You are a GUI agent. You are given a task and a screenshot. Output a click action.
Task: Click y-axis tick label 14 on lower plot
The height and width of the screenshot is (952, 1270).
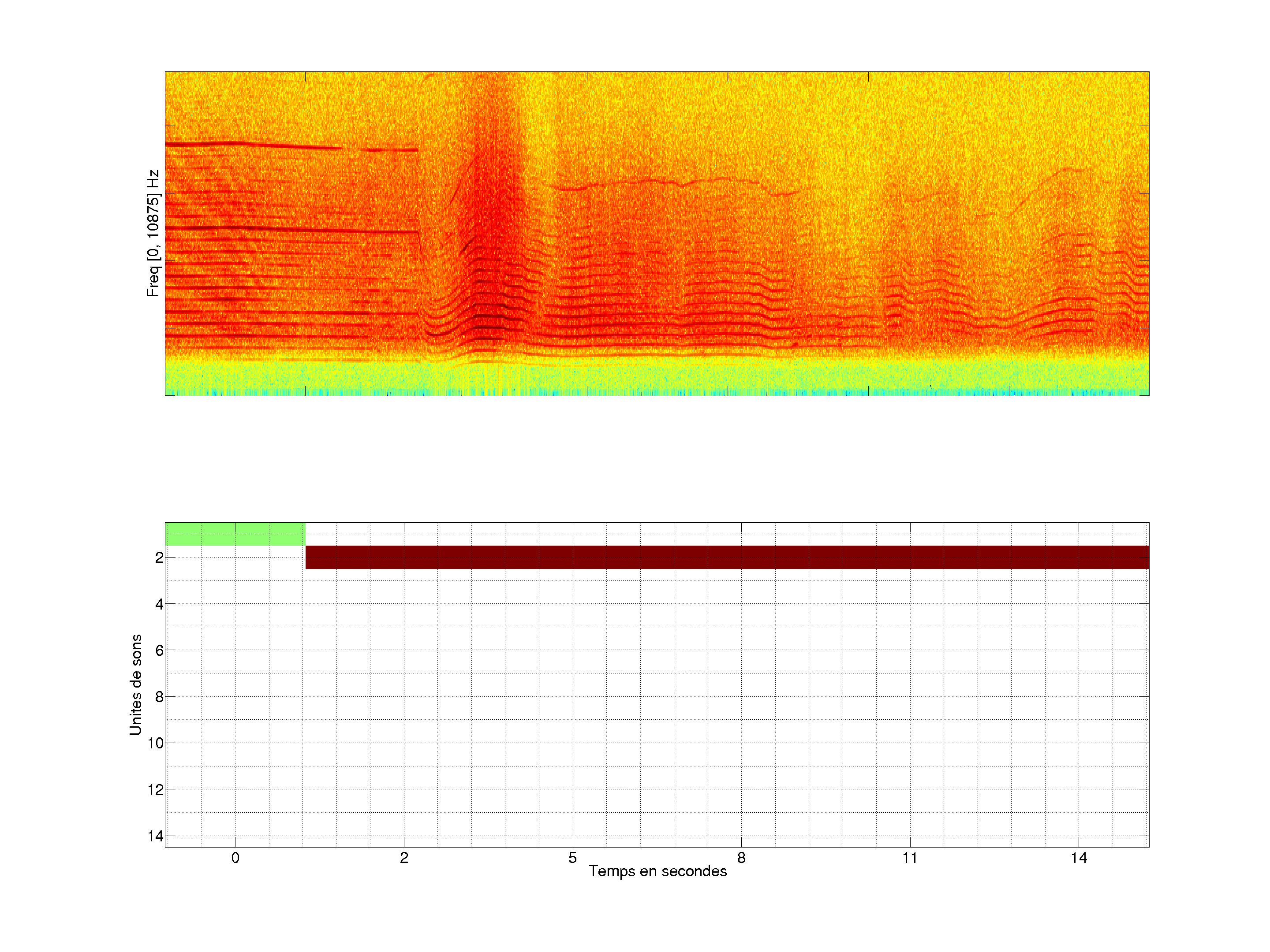click(156, 837)
